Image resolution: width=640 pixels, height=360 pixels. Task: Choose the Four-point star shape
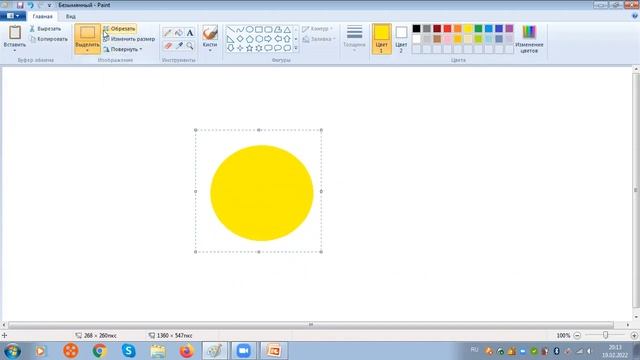[x=240, y=48]
